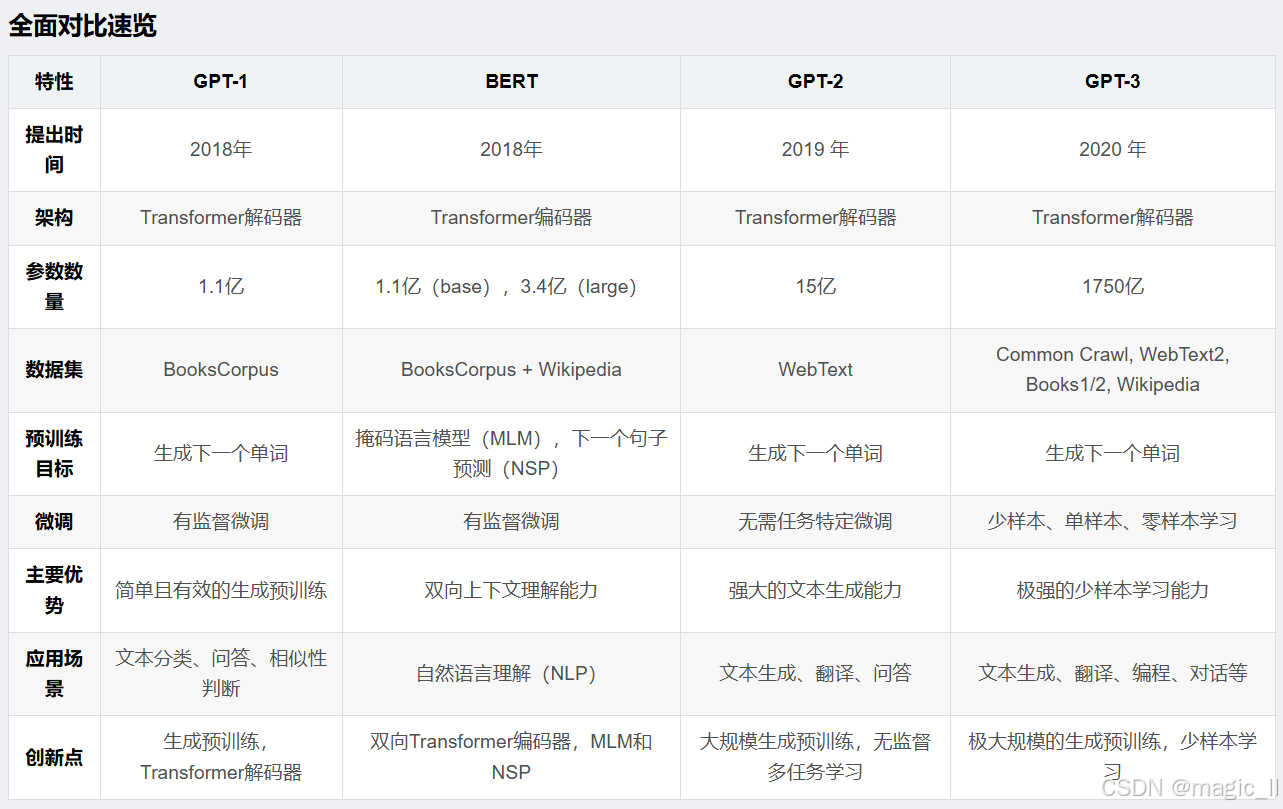Click the 文本生成、翻译、问答 cell
Viewport: 1283px width, 809px height.
pyautogui.click(x=815, y=674)
